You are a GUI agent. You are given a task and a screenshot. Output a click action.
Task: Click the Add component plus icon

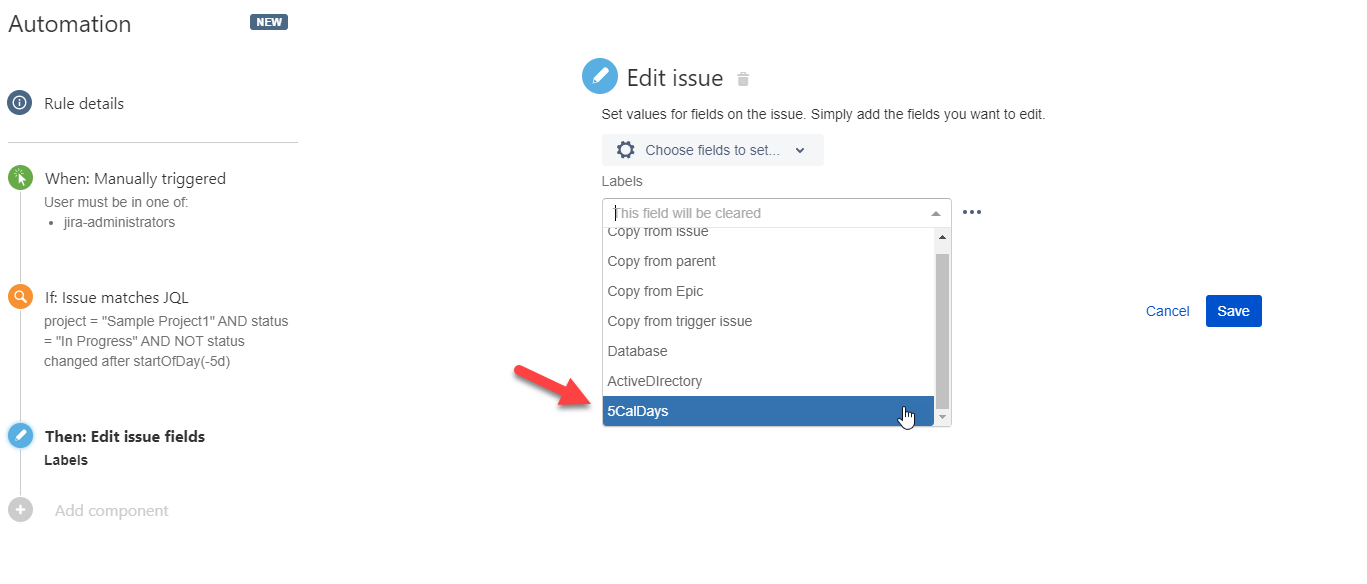tap(20, 510)
